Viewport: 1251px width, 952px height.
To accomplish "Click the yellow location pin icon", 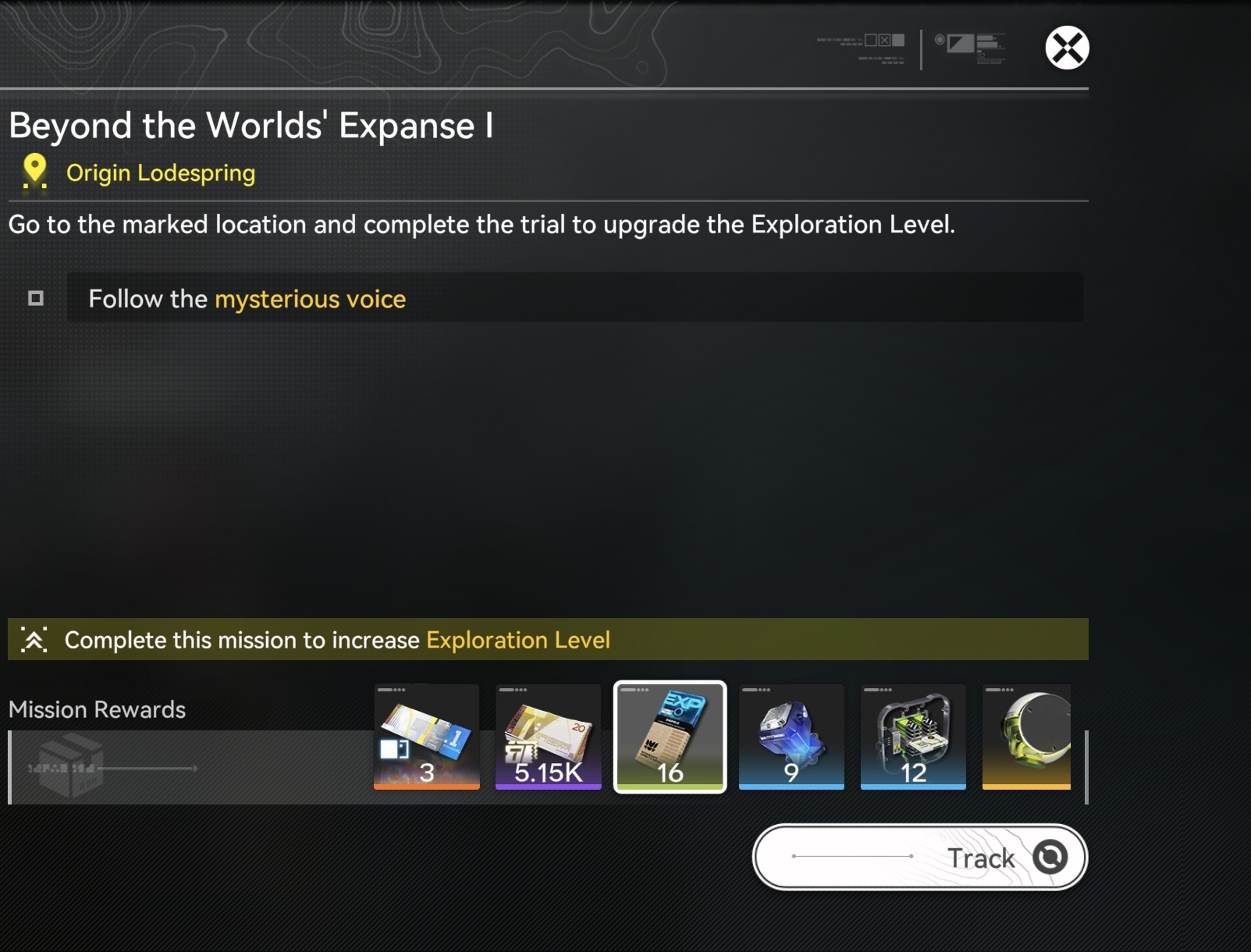I will 34,171.
